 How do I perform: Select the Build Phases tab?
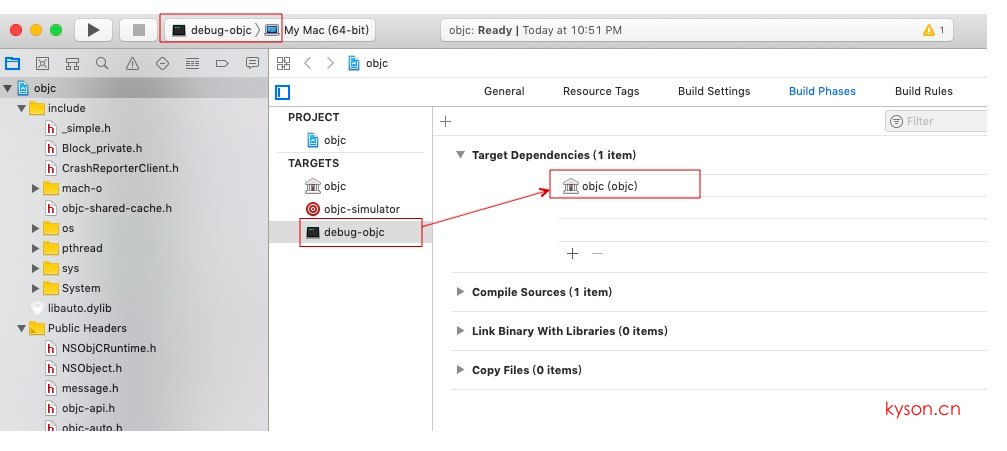coord(822,91)
